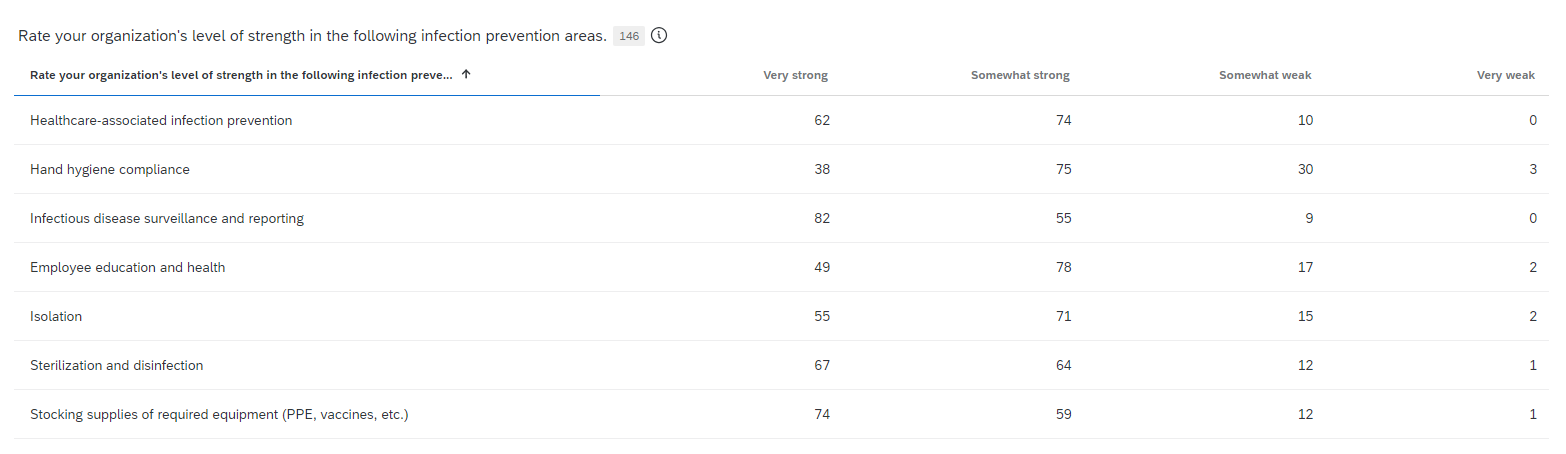Click the info icon beside the question title

(x=659, y=36)
